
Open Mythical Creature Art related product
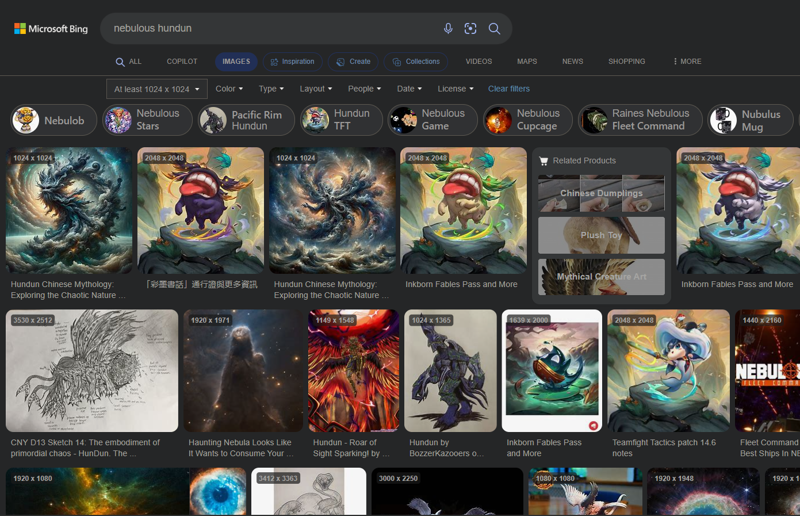click(602, 277)
